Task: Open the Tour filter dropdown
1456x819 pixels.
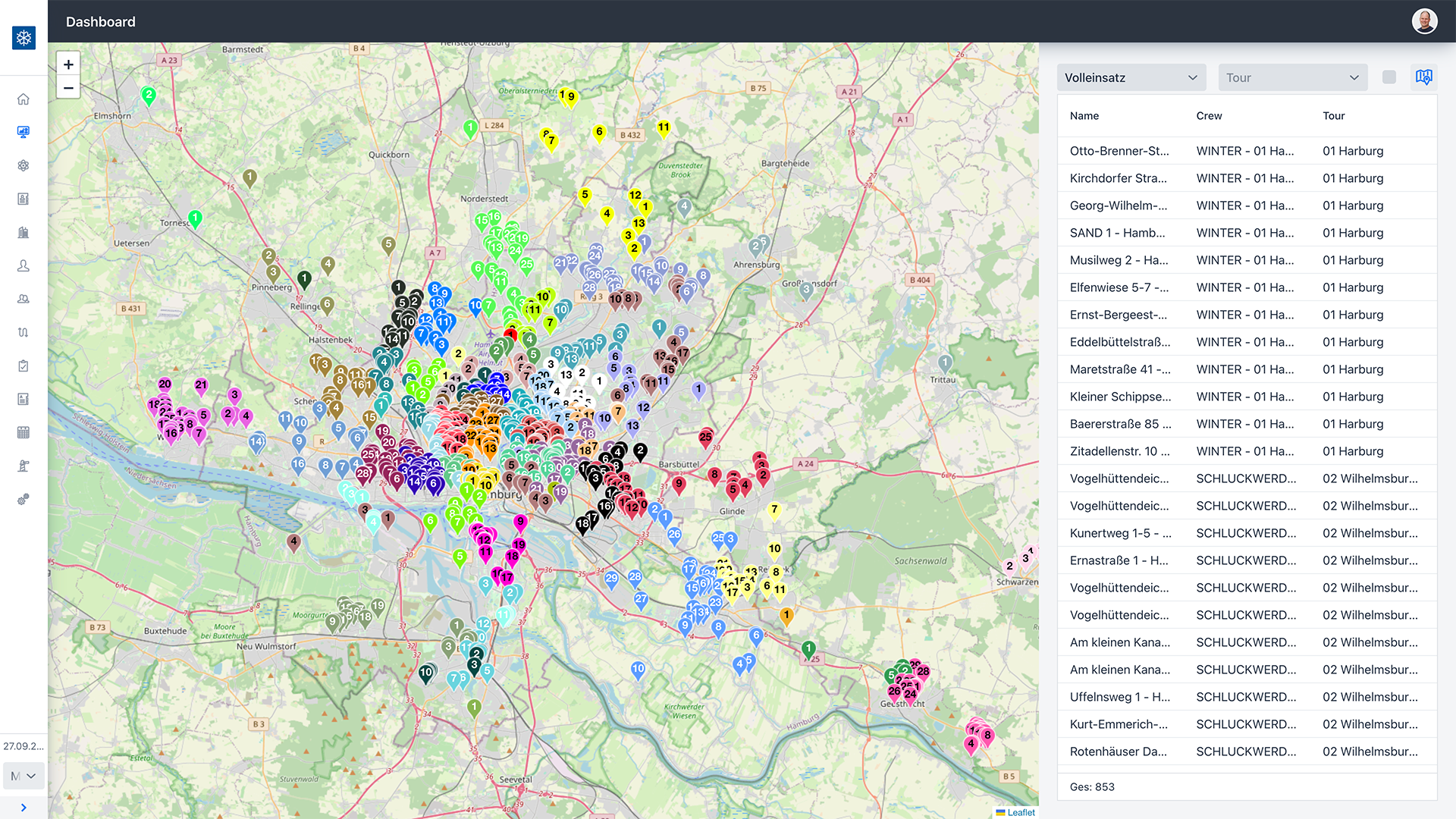Action: click(1292, 77)
